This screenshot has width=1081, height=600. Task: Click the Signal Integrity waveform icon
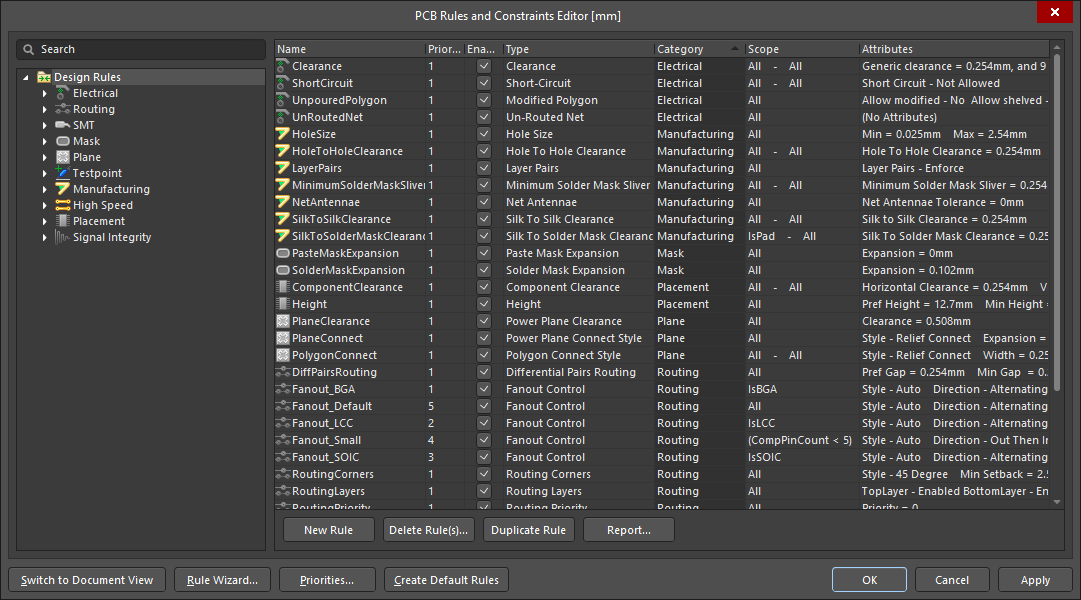click(x=62, y=237)
